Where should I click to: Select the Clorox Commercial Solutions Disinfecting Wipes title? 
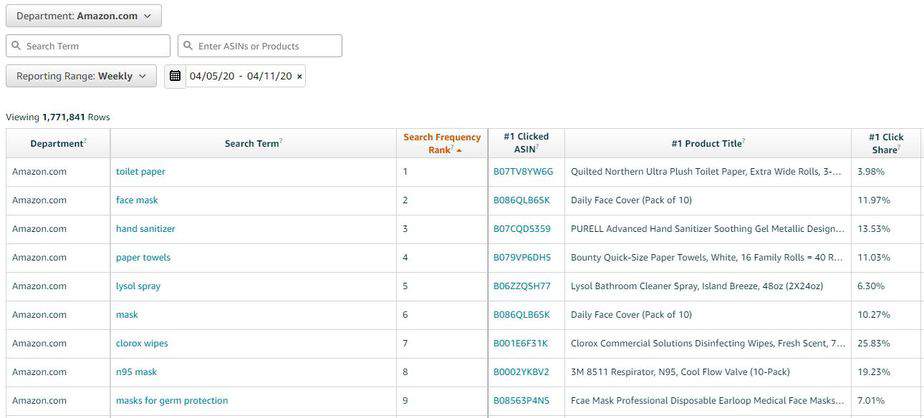tap(708, 343)
